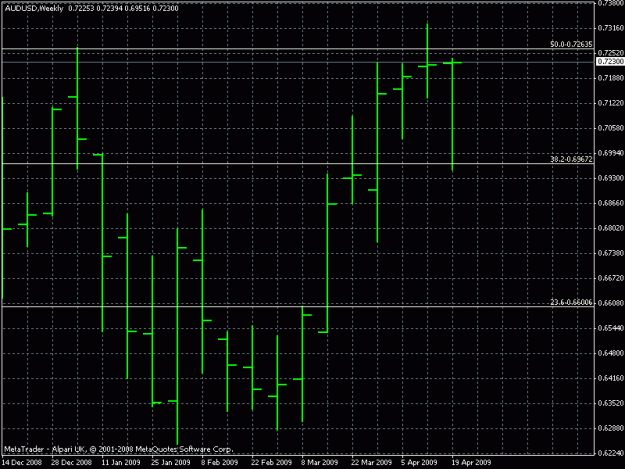Click the 0.72520 price axis label
The height and width of the screenshot is (469, 625).
click(610, 53)
